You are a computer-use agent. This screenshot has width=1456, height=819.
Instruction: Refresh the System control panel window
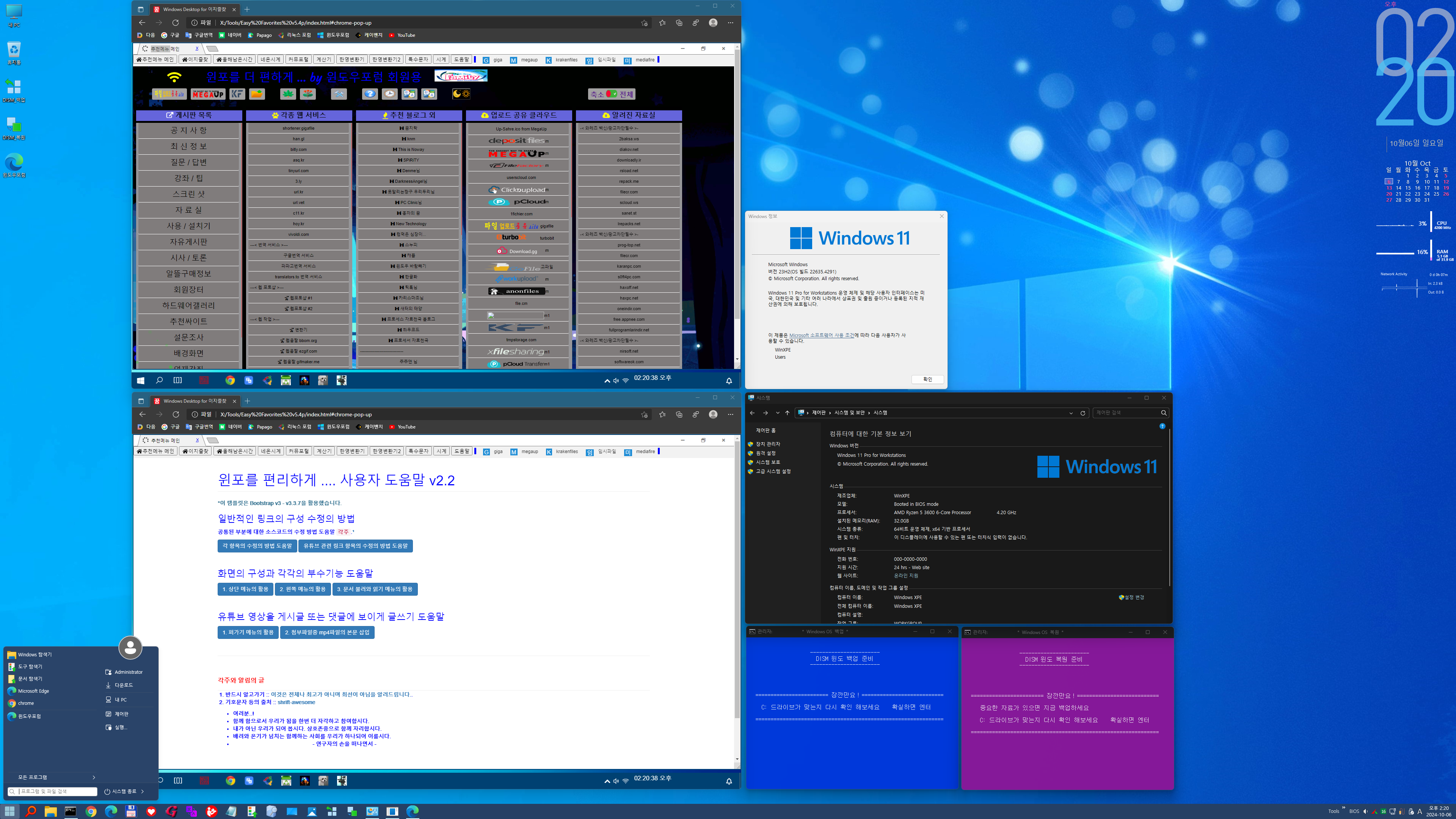click(x=1083, y=413)
